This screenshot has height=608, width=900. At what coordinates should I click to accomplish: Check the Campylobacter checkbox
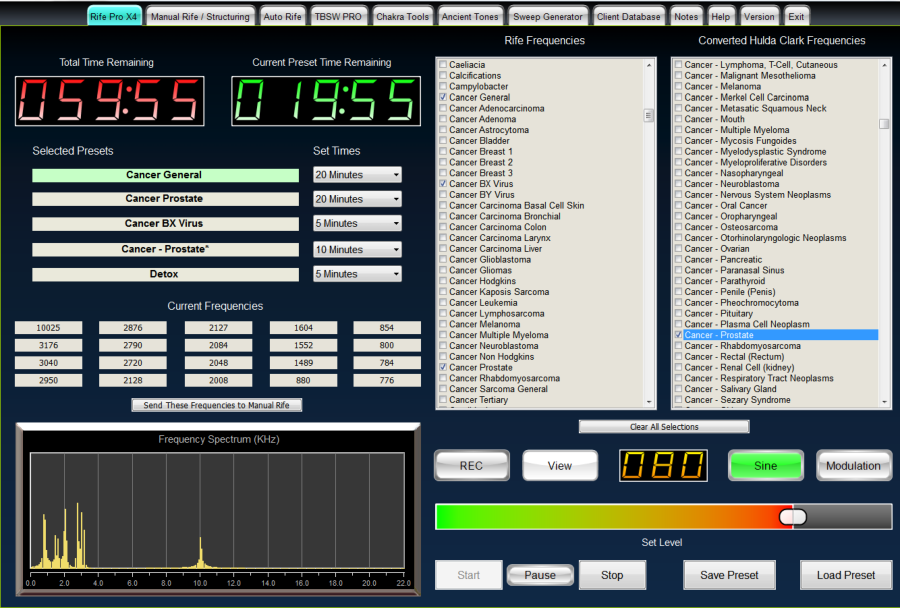tap(443, 86)
